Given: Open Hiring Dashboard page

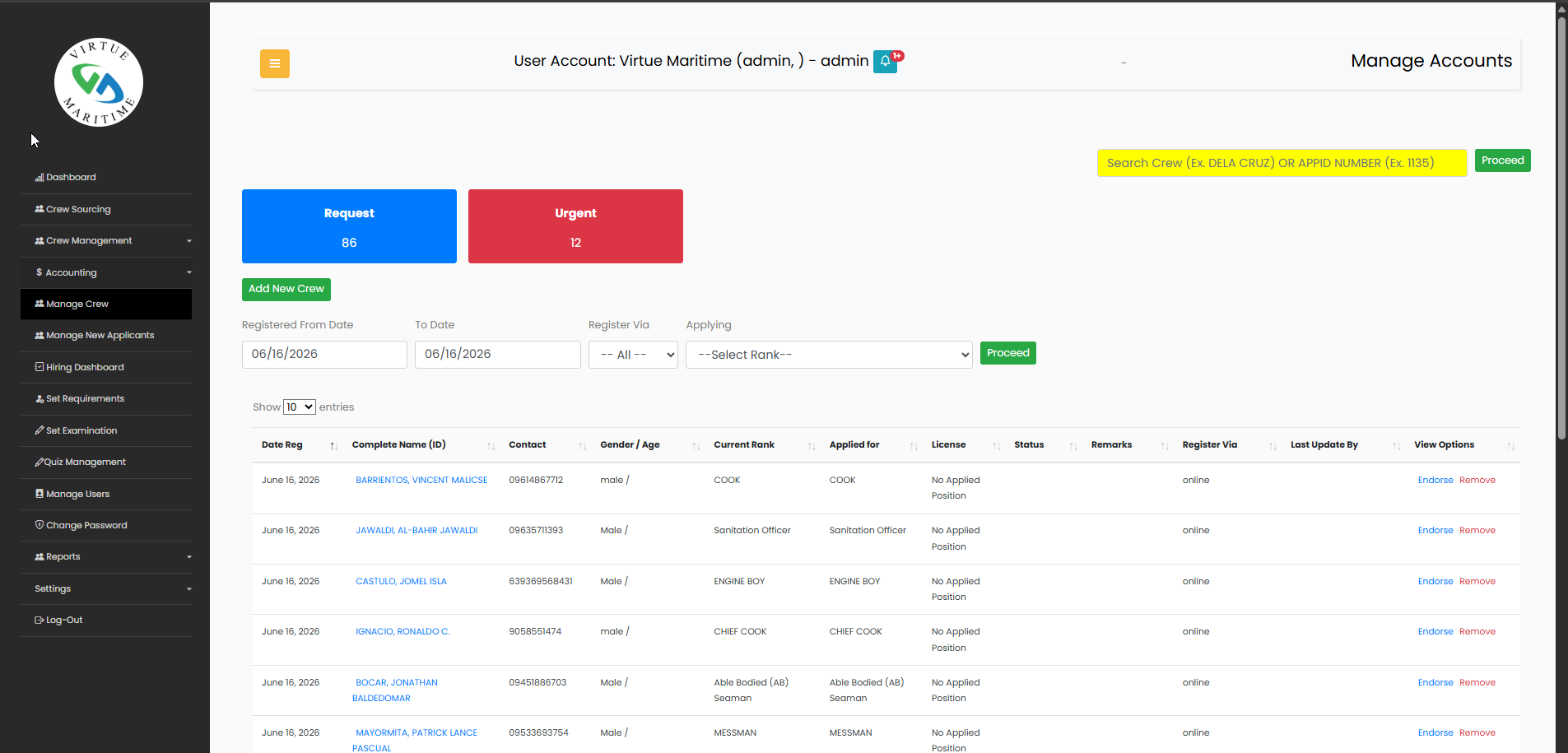Looking at the screenshot, I should (106, 367).
